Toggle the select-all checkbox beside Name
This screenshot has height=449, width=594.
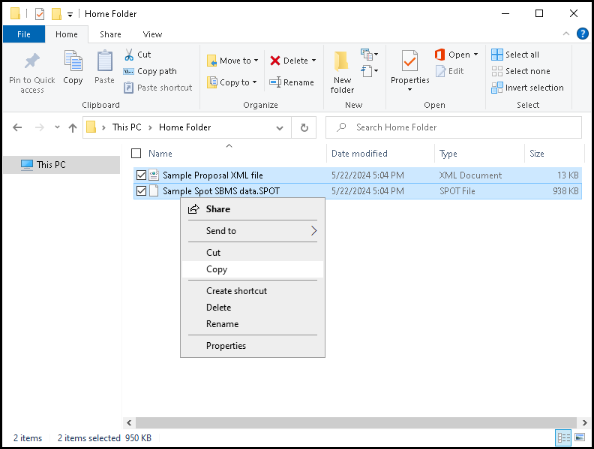[136, 153]
